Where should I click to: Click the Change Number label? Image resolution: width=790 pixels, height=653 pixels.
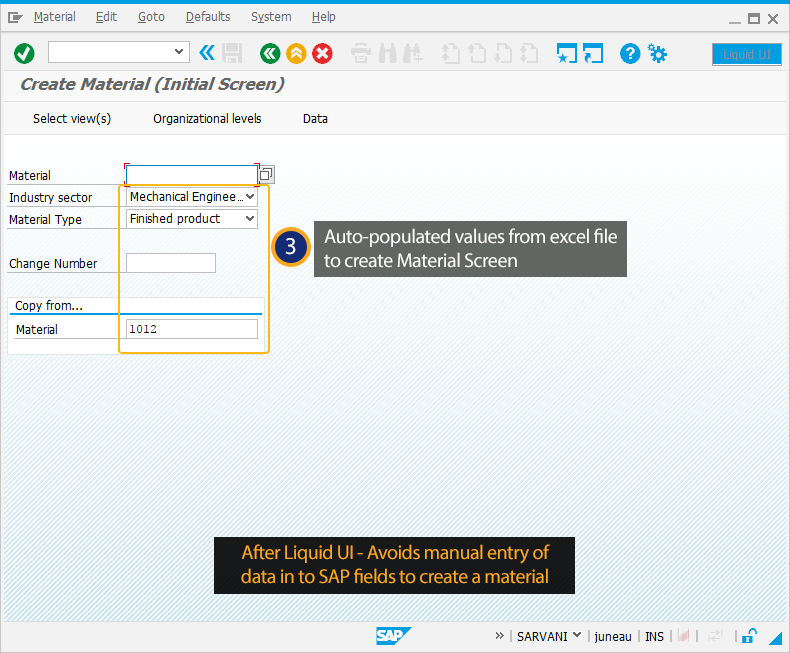[x=53, y=264]
